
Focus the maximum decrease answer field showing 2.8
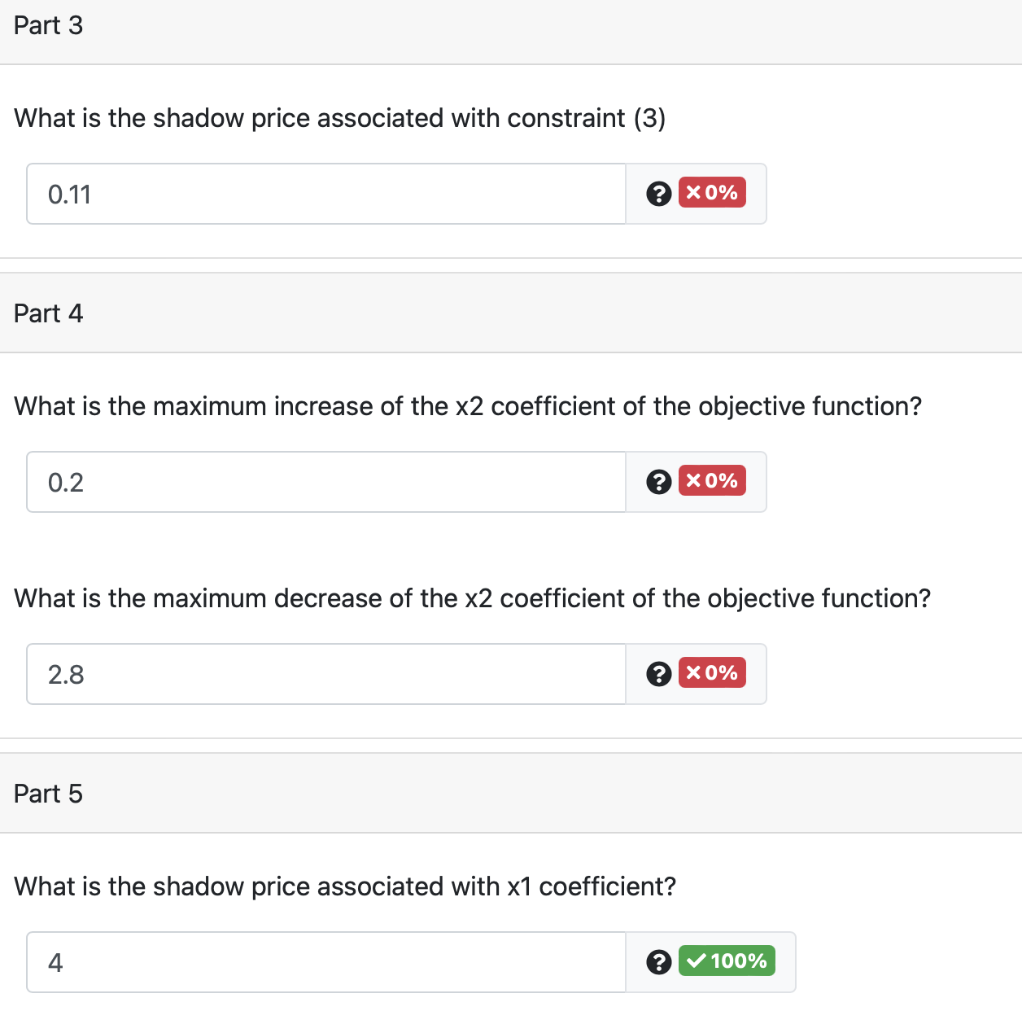coord(325,674)
